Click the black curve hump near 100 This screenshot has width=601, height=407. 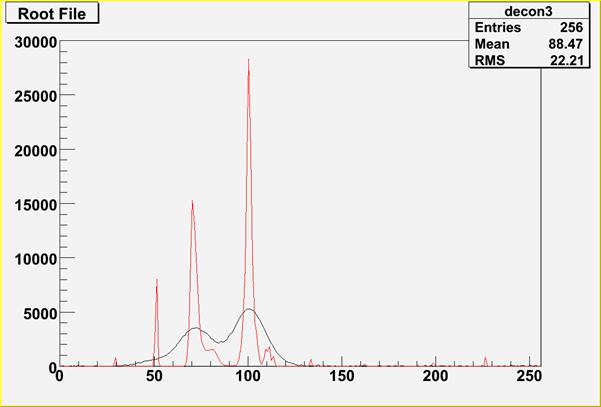click(249, 310)
